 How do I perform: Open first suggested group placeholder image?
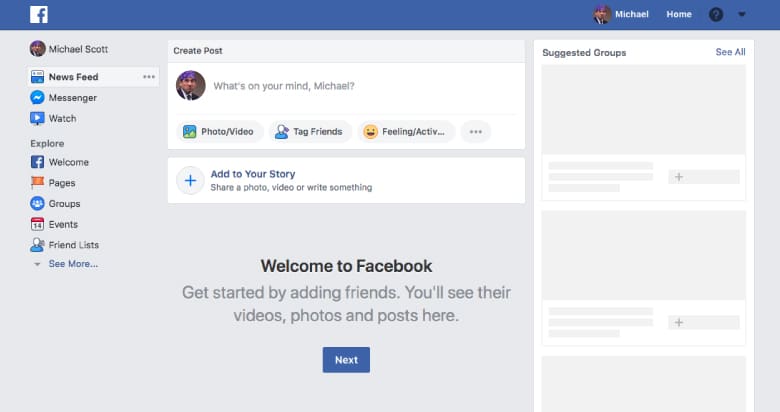point(644,109)
